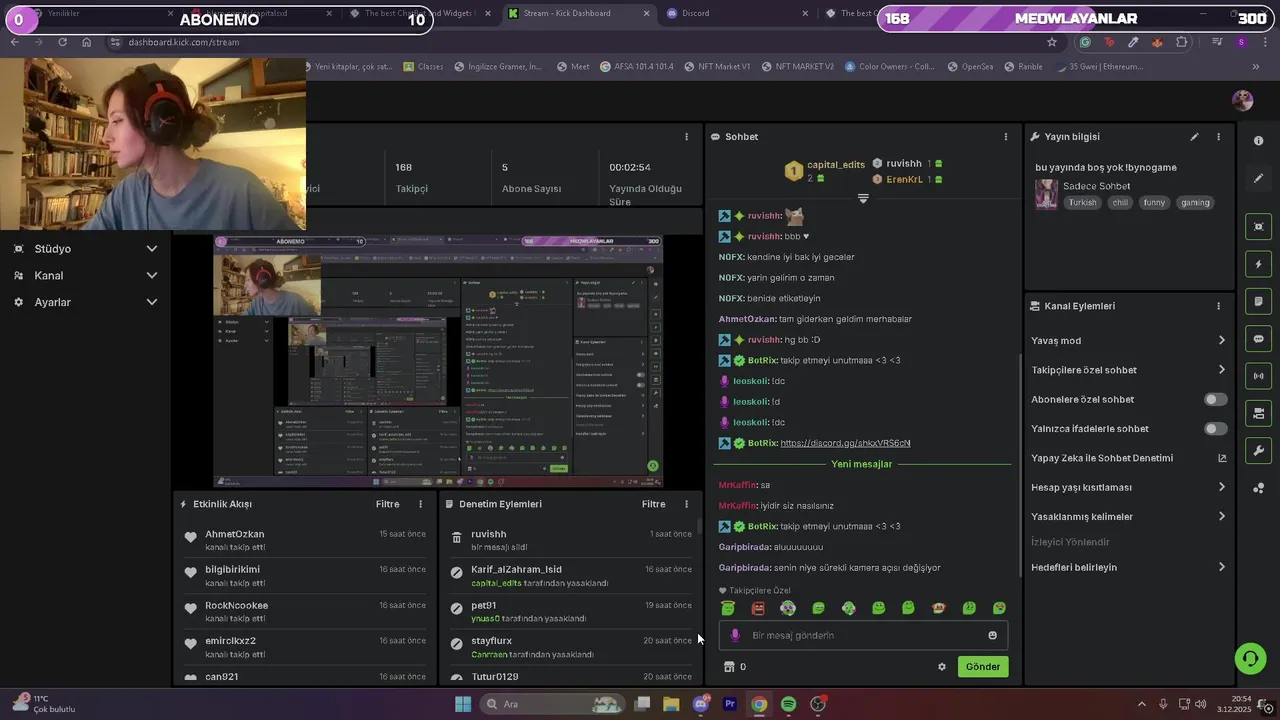This screenshot has width=1280, height=720.
Task: Click the Turkish tag in stream info
Action: point(1082,202)
